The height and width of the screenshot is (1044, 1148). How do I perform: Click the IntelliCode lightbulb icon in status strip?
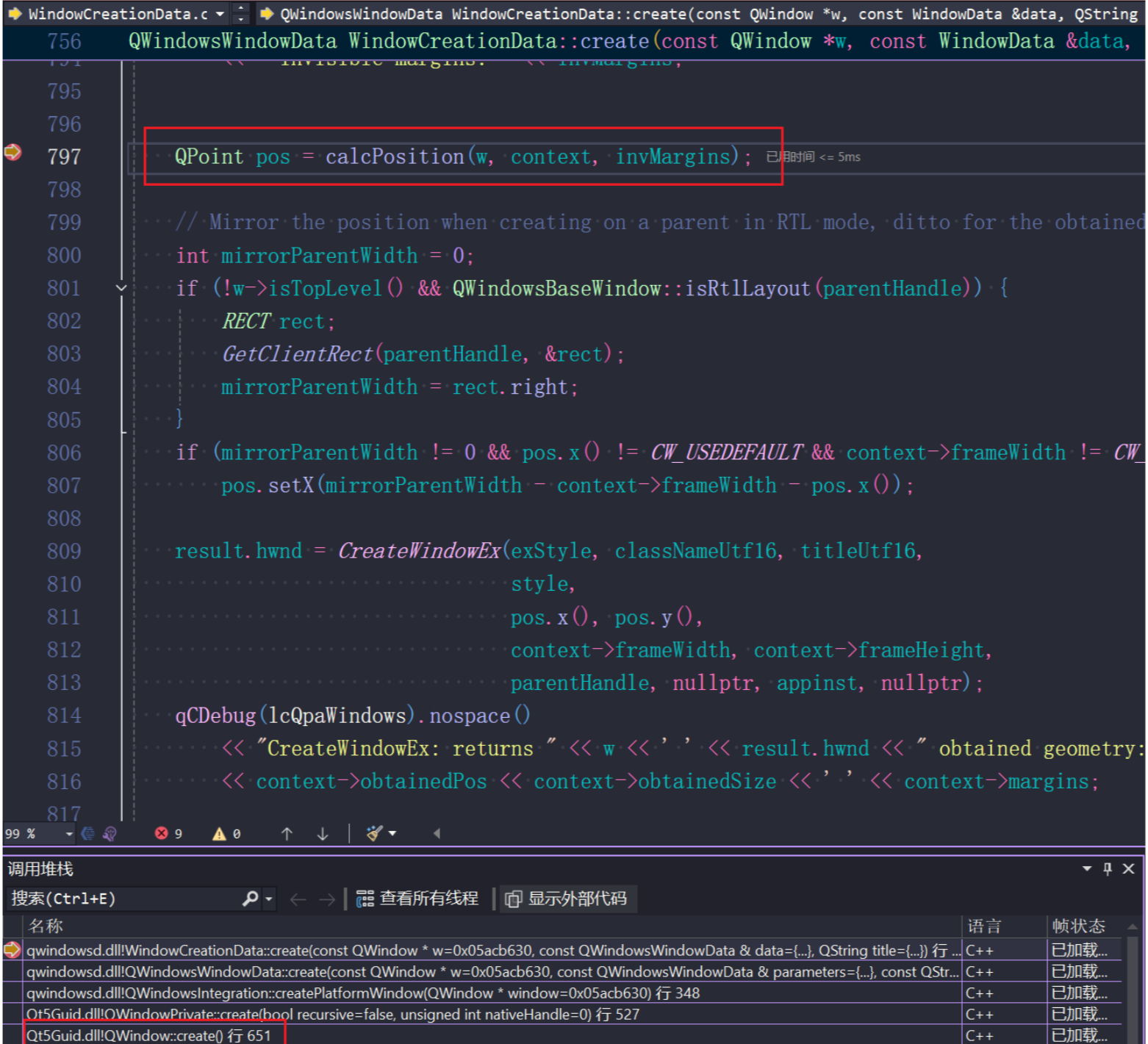[110, 833]
